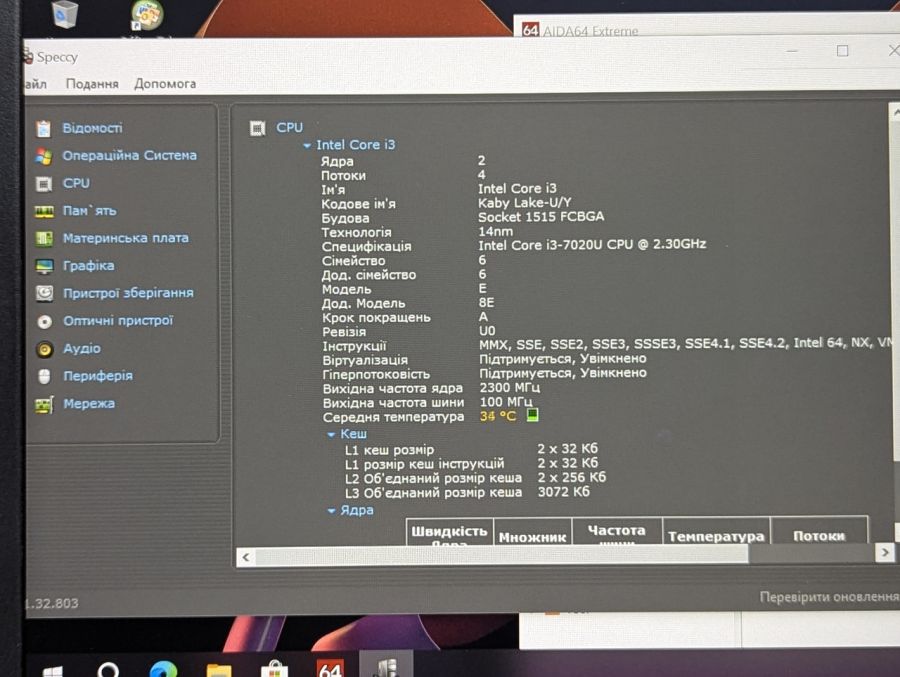Screen dimensions: 900x677
Task: Click the Гіперпотоковість row label
Action: click(376, 374)
